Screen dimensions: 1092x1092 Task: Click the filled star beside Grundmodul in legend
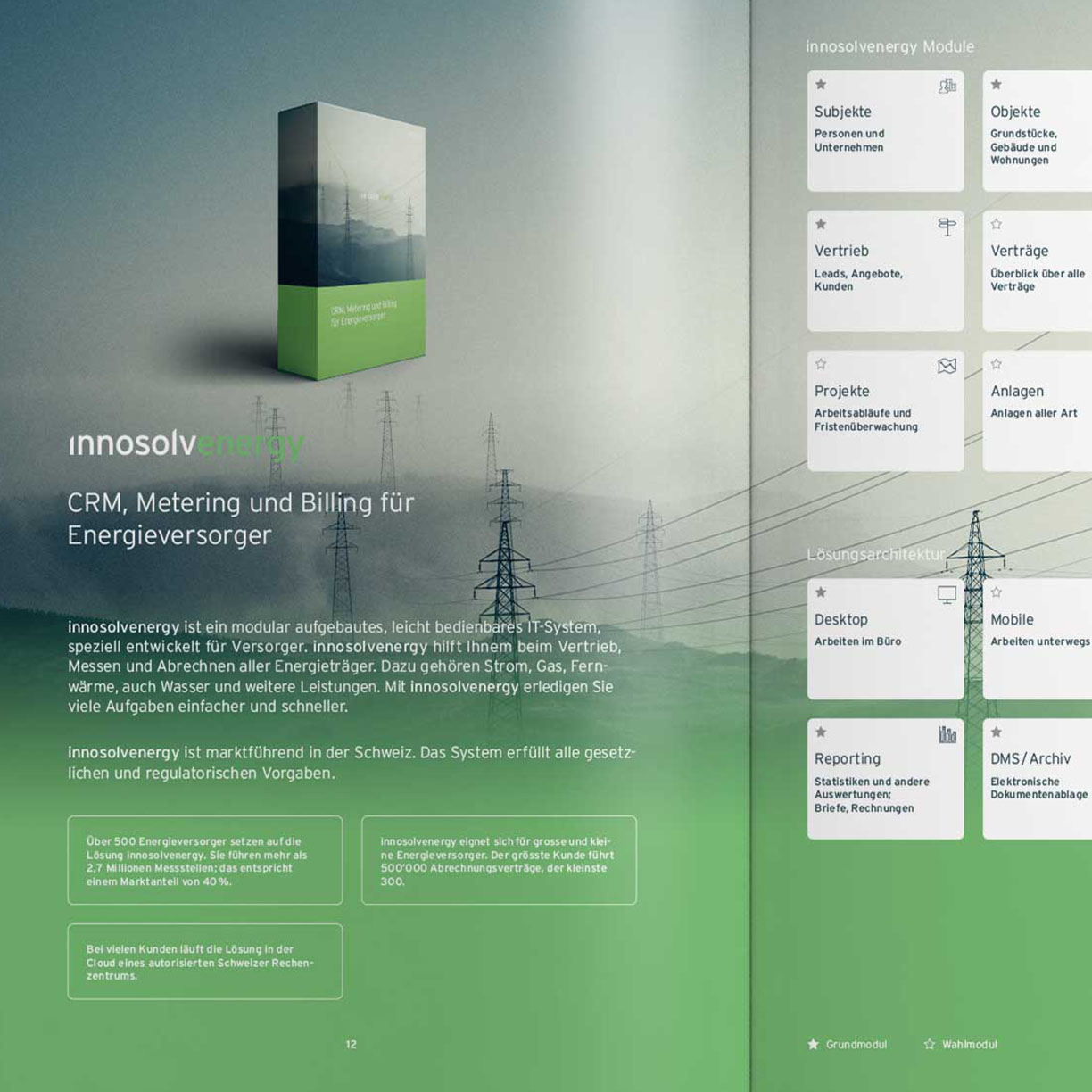point(813,1044)
